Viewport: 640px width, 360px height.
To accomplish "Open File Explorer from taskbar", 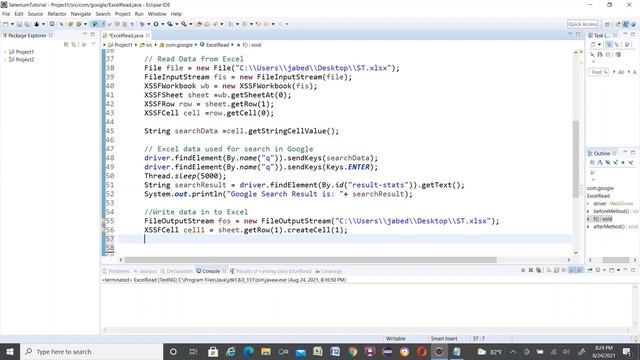I will [266, 351].
